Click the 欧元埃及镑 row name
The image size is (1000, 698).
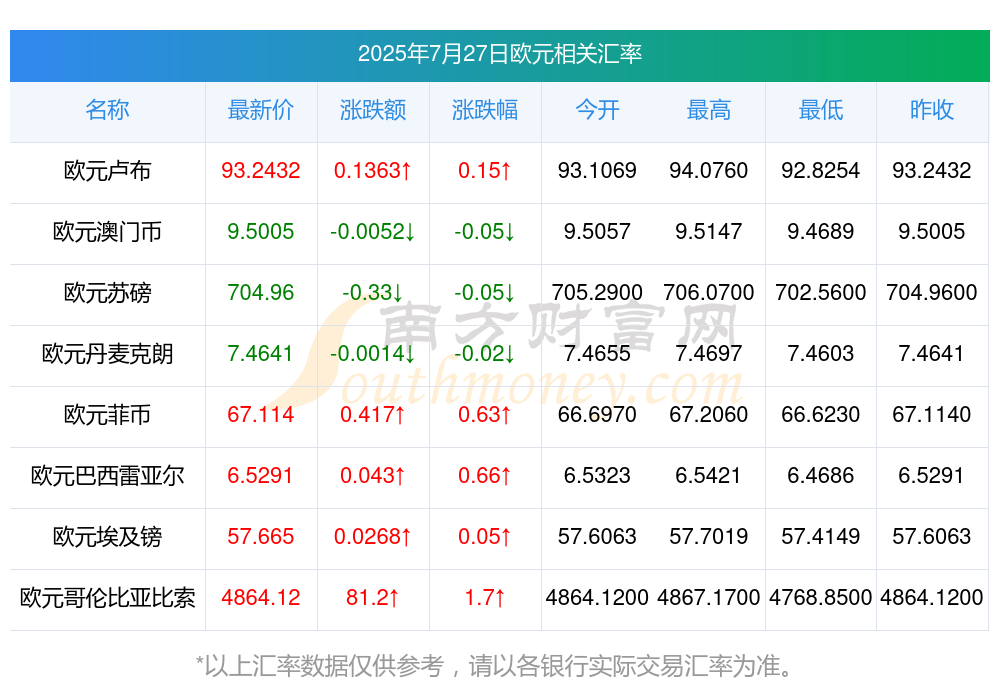[x=107, y=537]
